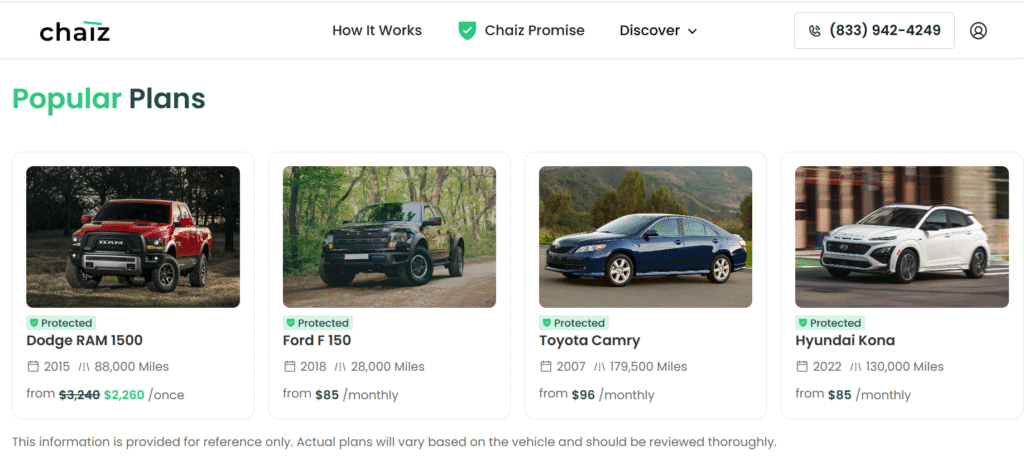Open the How It Works page
1024x460 pixels.
point(377,31)
